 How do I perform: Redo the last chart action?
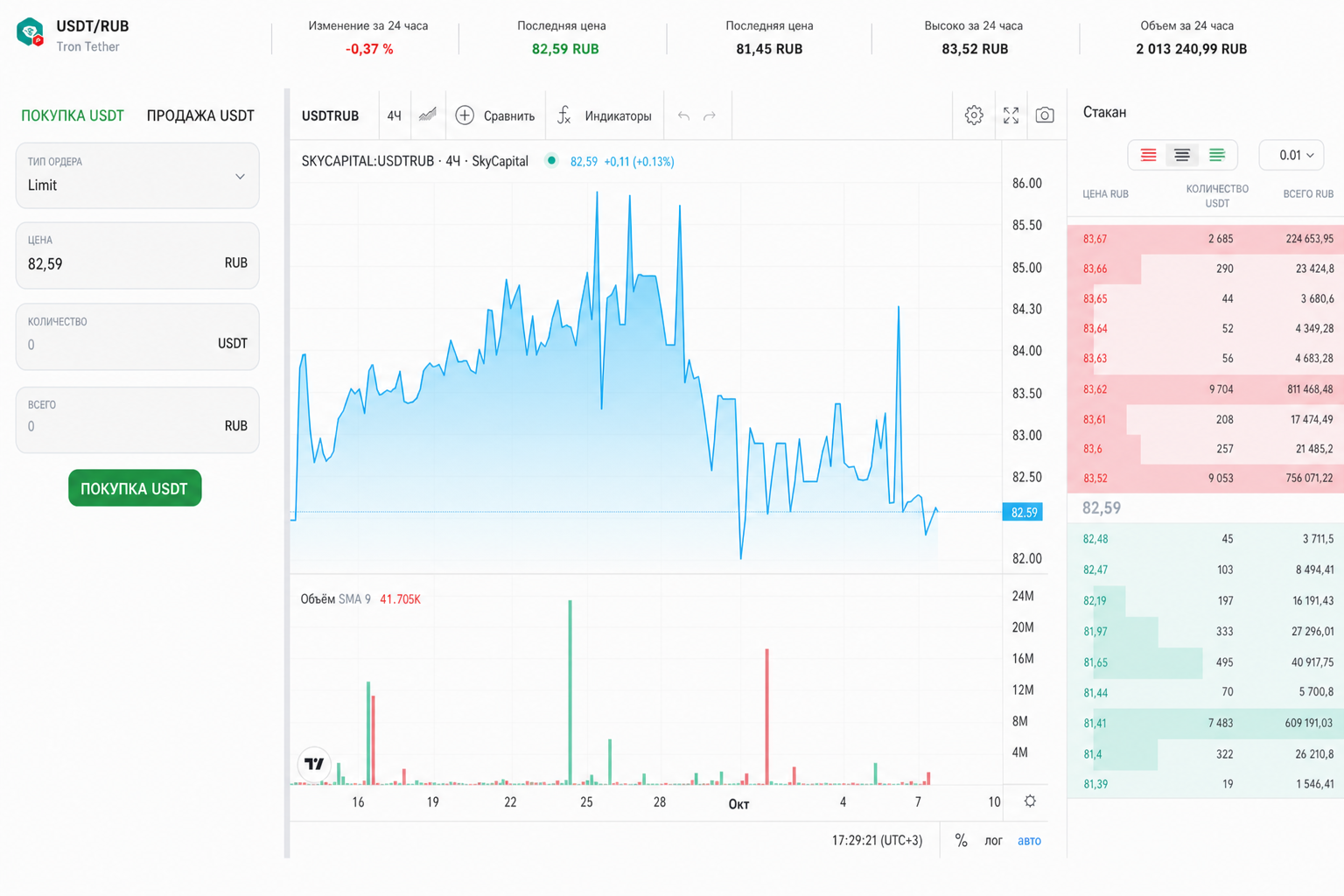click(x=710, y=115)
